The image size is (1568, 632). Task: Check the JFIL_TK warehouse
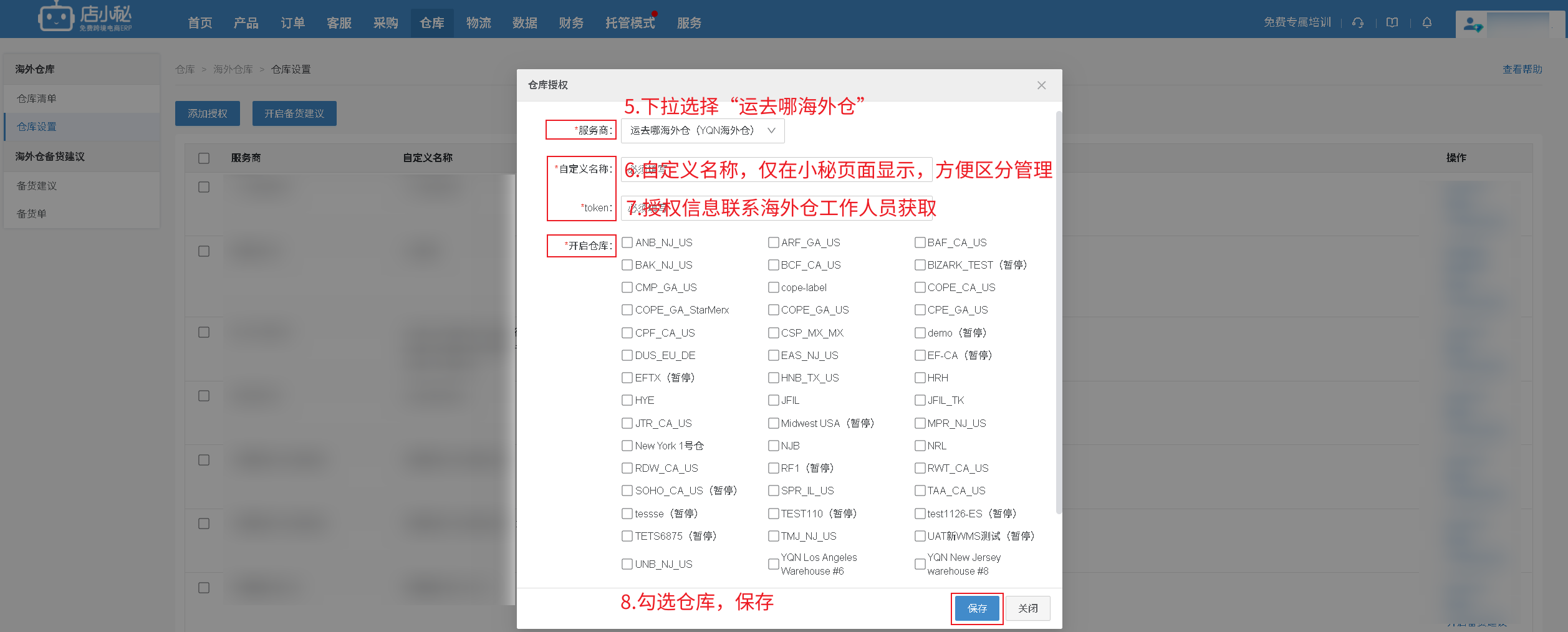click(x=920, y=400)
